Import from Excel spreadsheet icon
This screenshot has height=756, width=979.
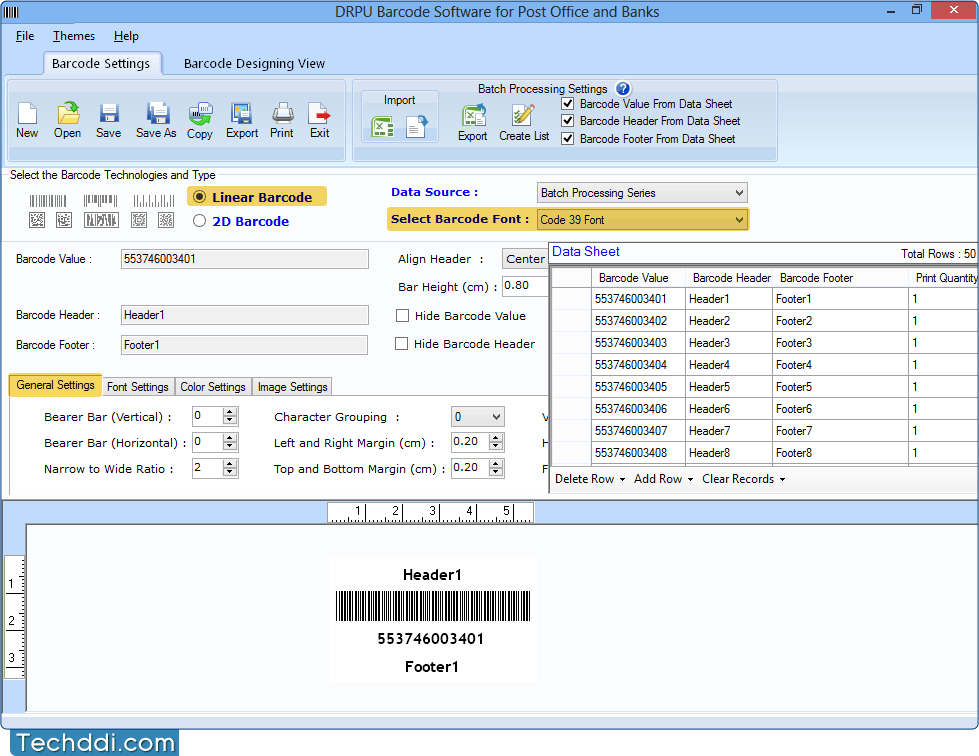pyautogui.click(x=382, y=127)
